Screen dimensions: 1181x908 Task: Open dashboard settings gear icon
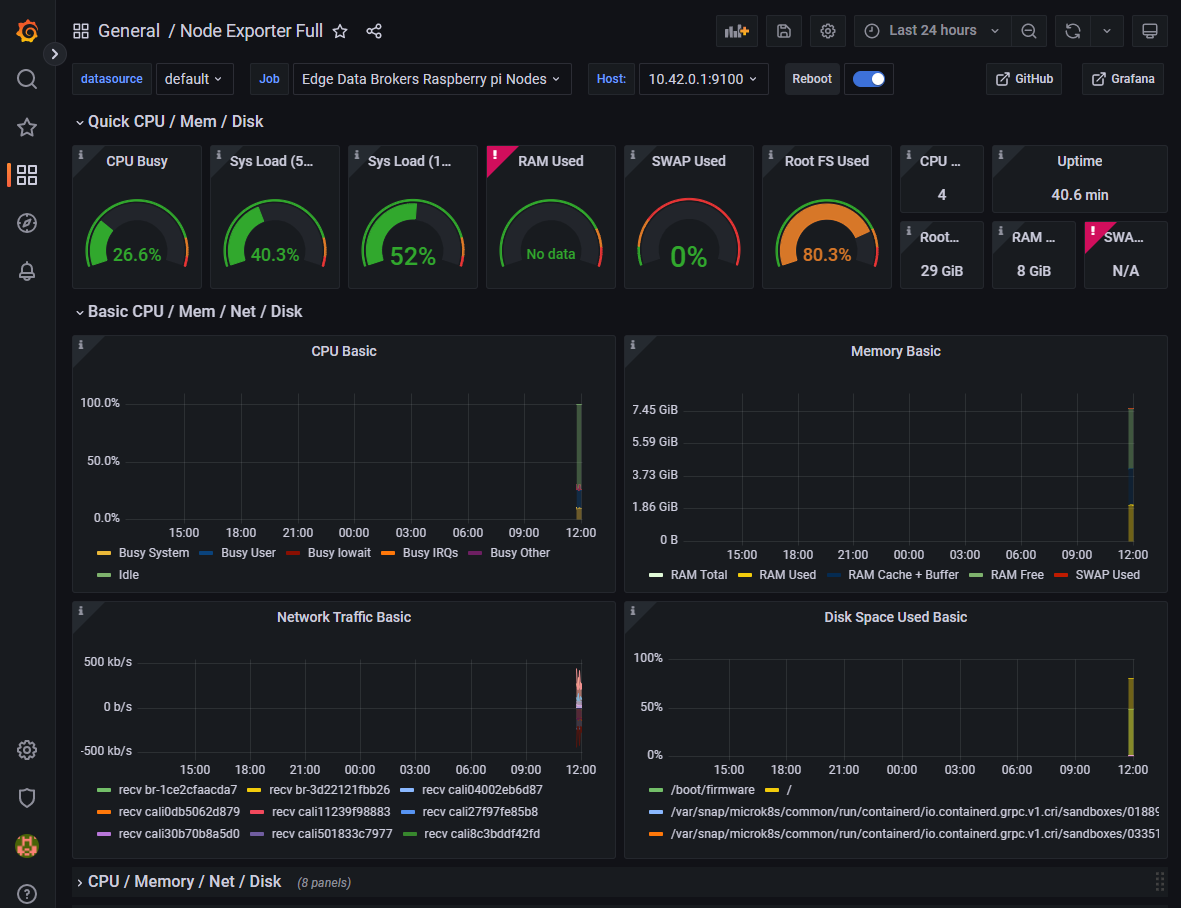(827, 31)
